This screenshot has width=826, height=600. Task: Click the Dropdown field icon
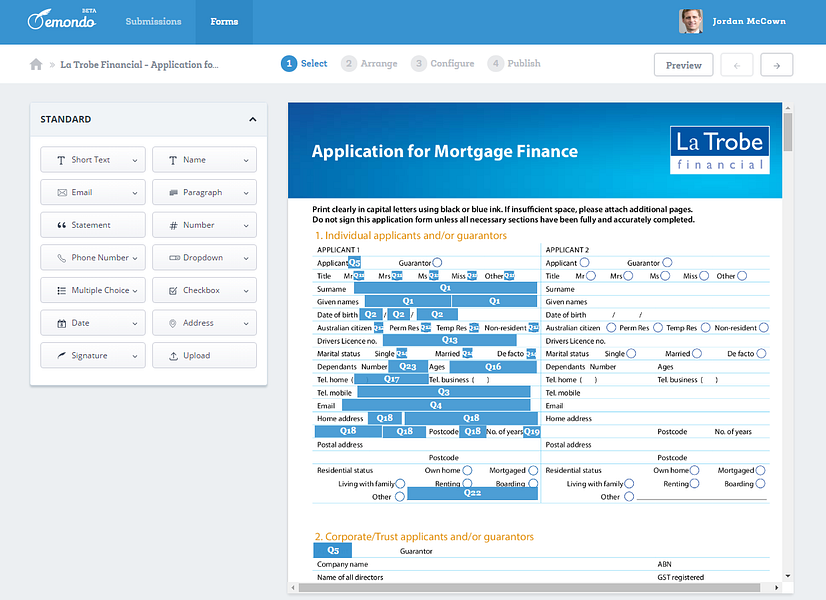(174, 258)
